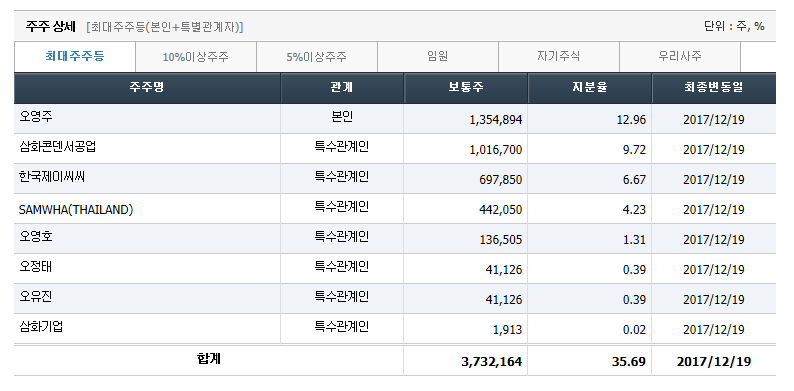Show the 자기주식 tab

(559, 57)
